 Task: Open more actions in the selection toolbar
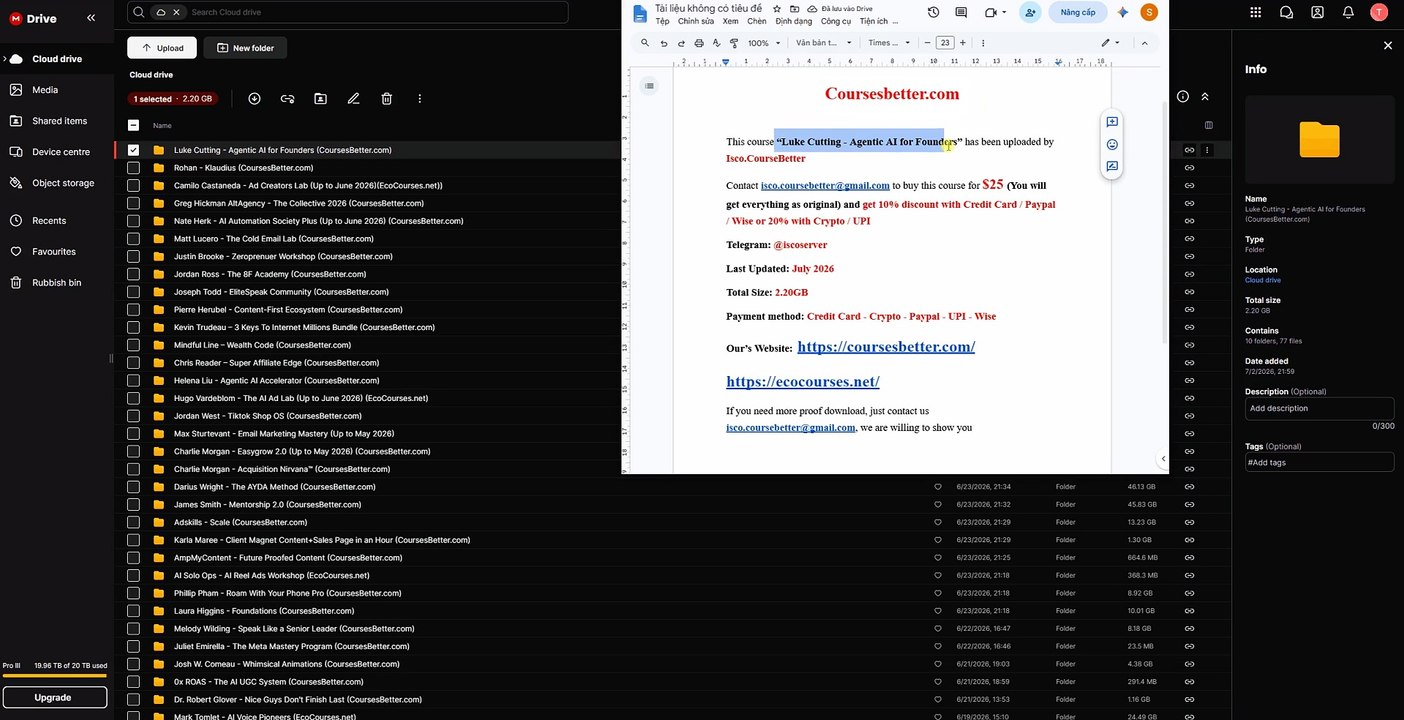click(x=420, y=98)
